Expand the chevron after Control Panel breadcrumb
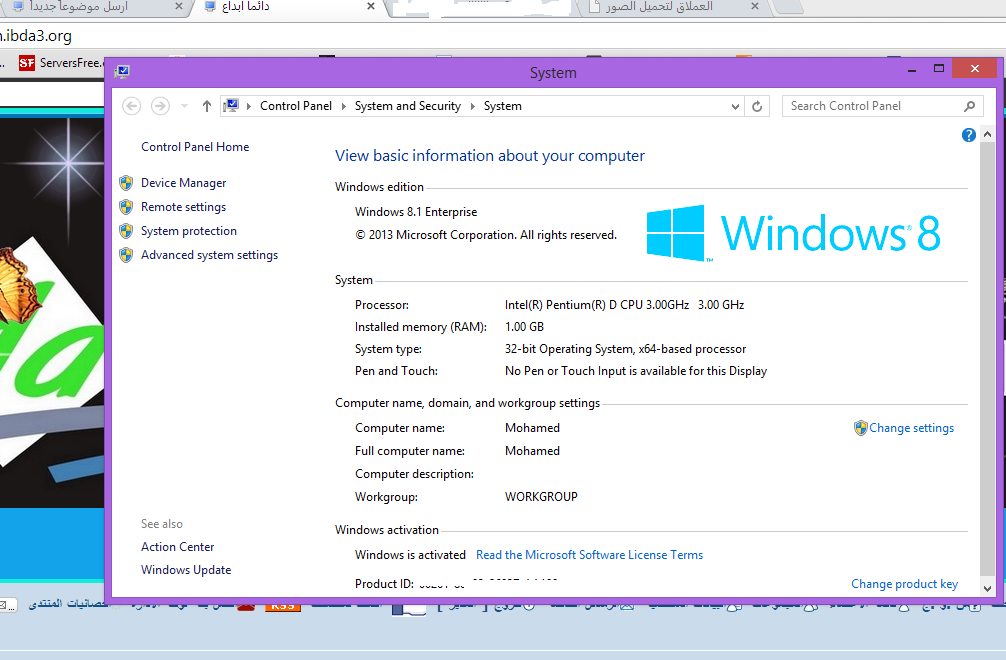The height and width of the screenshot is (660, 1006). coord(344,106)
